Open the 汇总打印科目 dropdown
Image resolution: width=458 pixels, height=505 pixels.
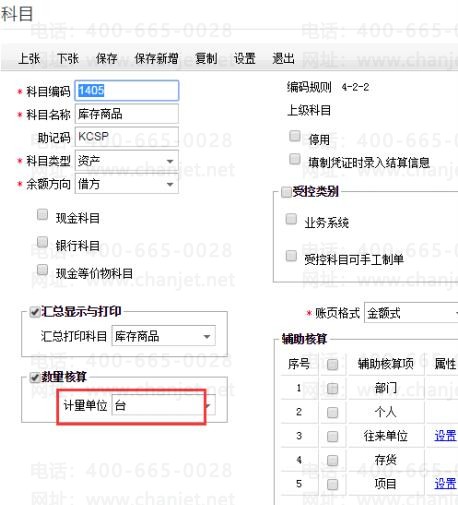pos(163,336)
